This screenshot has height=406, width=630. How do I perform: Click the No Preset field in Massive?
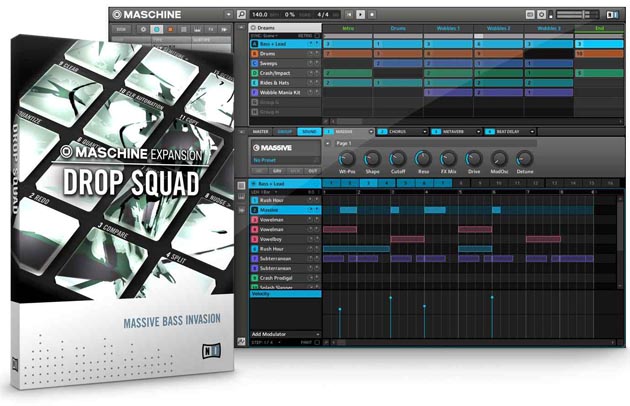(x=285, y=160)
